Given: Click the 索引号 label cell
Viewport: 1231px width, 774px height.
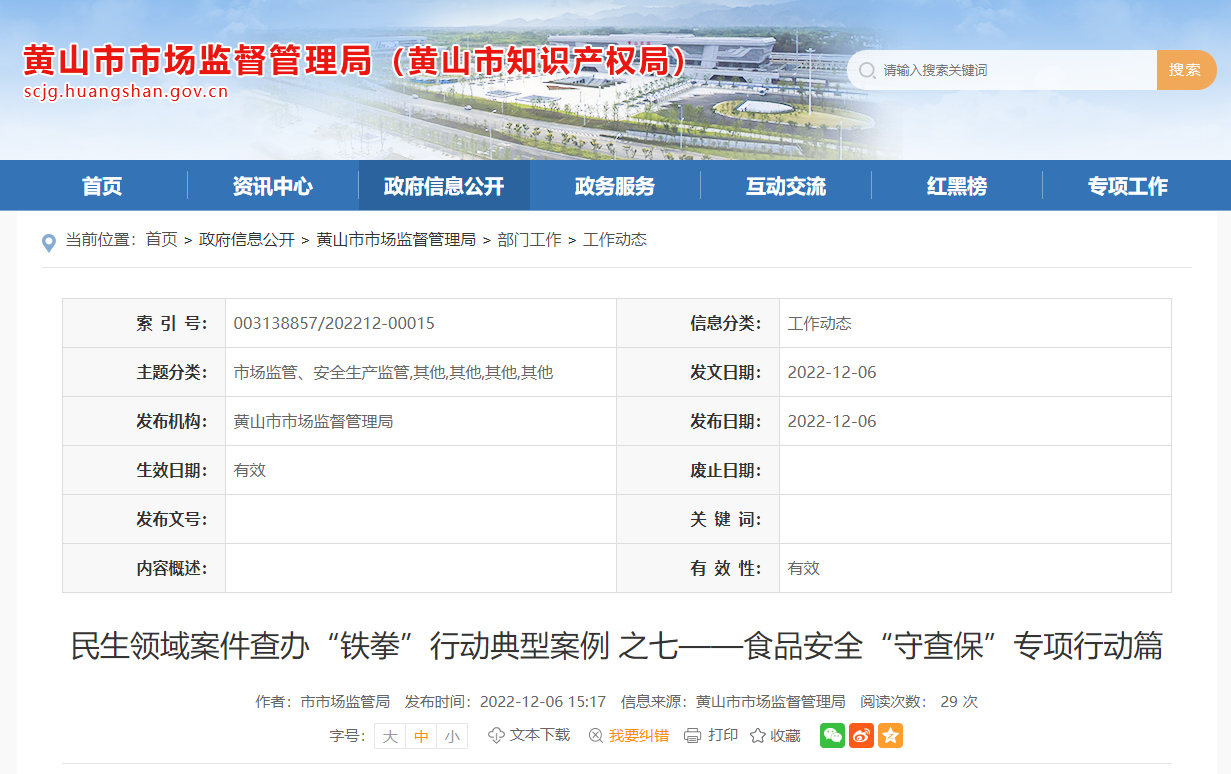Looking at the screenshot, I should pos(144,324).
